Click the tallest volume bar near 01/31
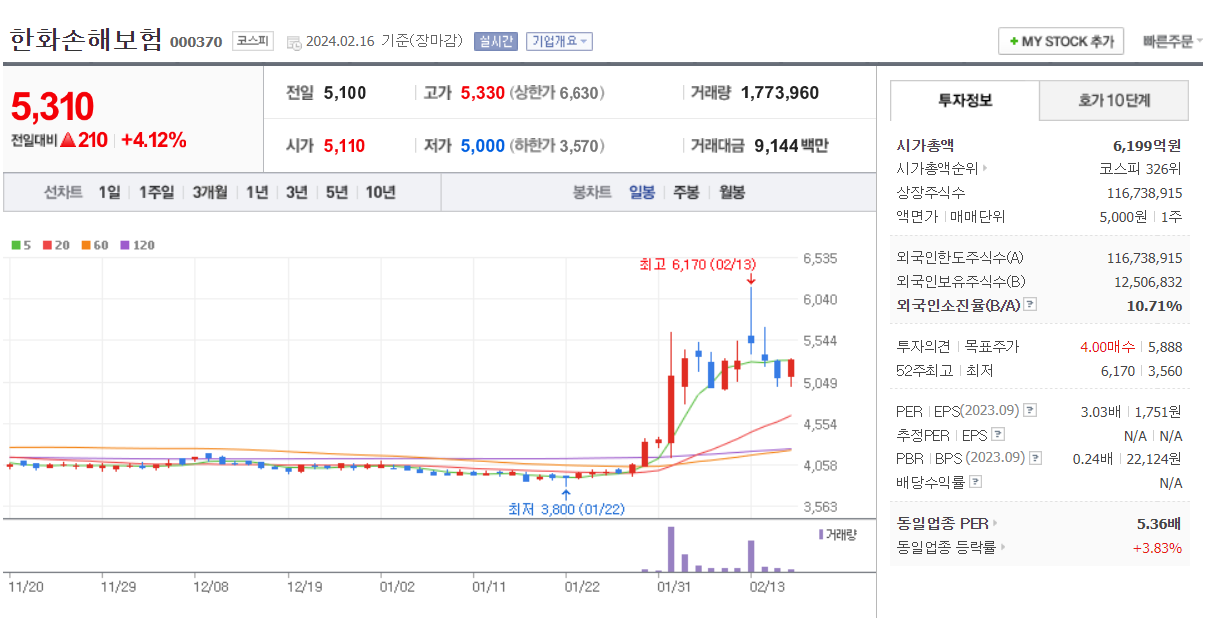The height and width of the screenshot is (618, 1206). pos(671,549)
